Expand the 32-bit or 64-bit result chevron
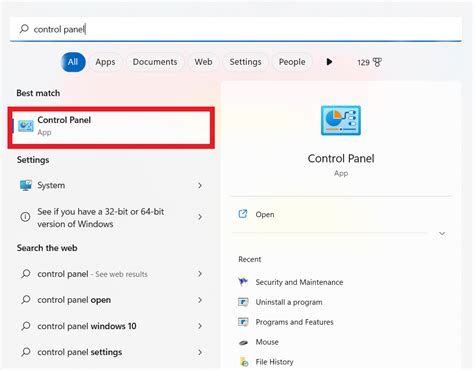474x370 pixels. (200, 217)
